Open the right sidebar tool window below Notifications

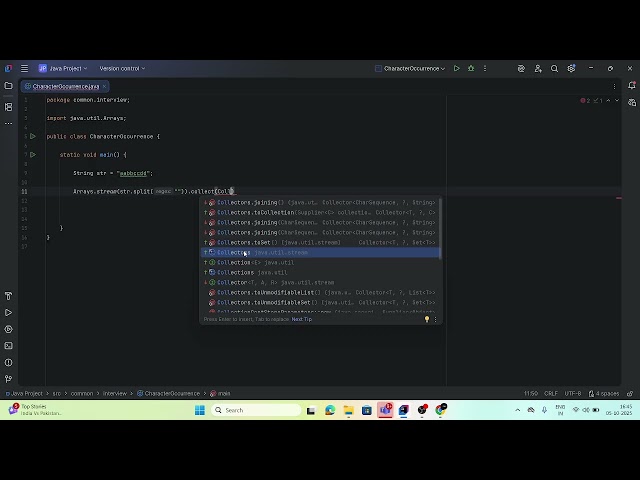coord(631,102)
